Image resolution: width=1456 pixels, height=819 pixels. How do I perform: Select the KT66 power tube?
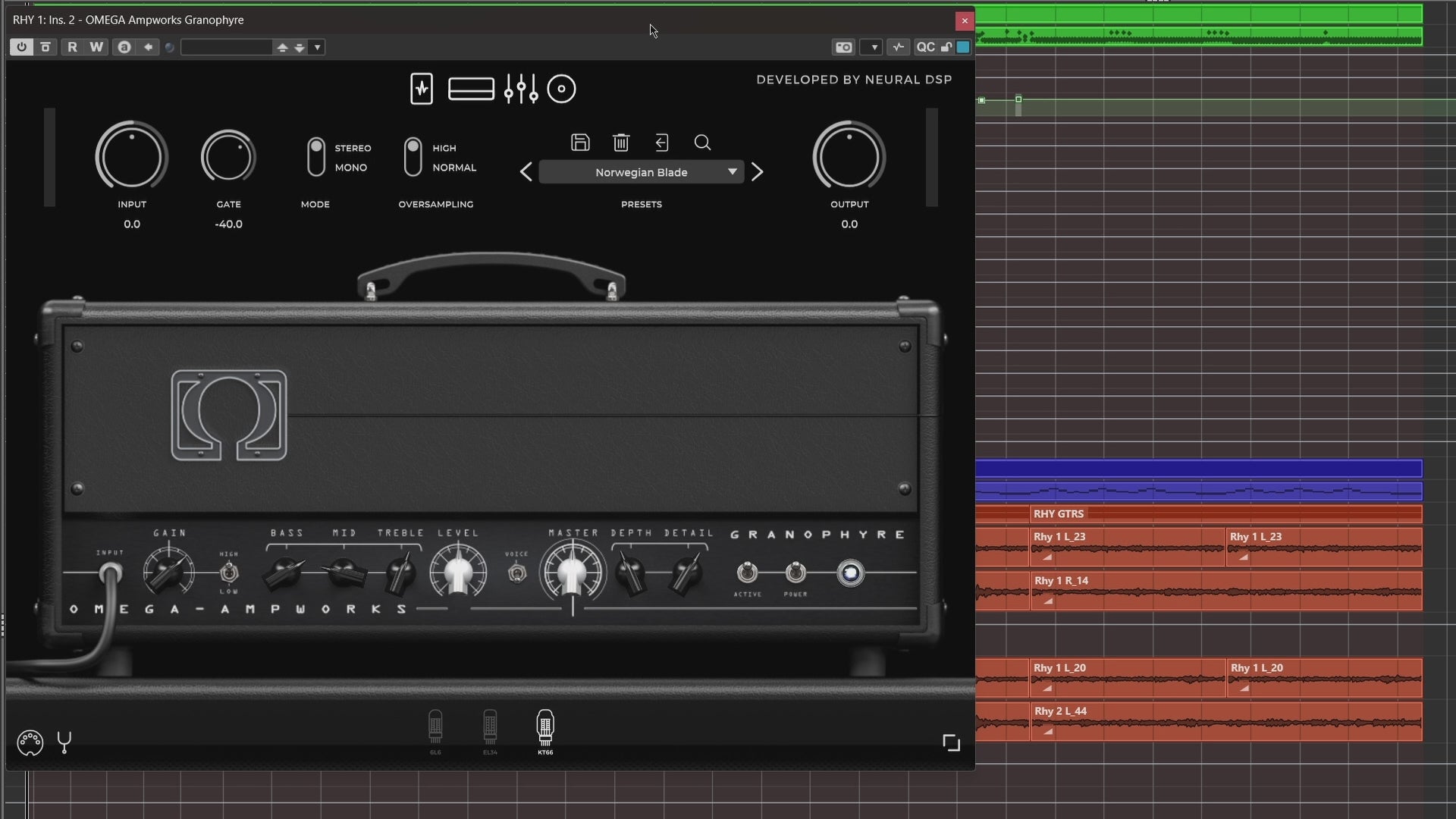[545, 732]
